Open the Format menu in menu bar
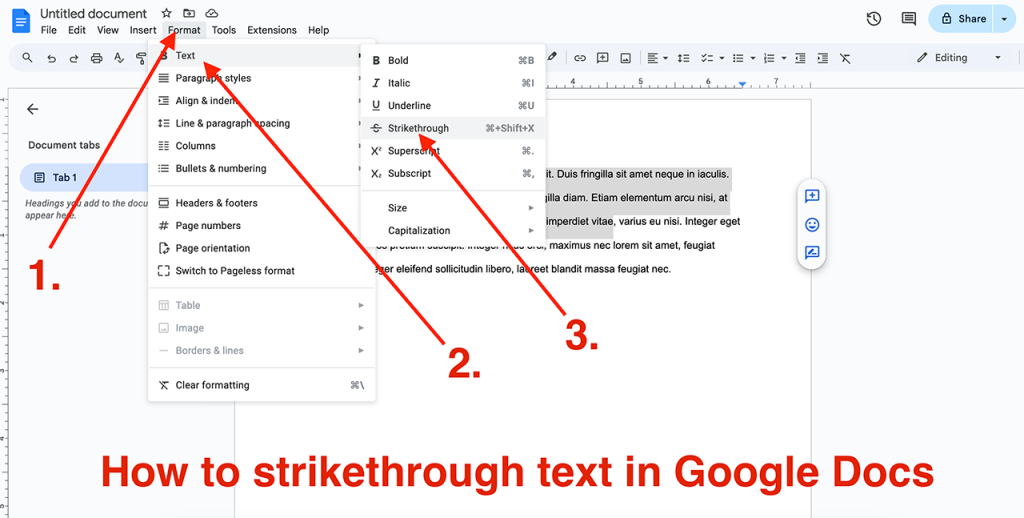This screenshot has width=1024, height=518. click(x=184, y=30)
